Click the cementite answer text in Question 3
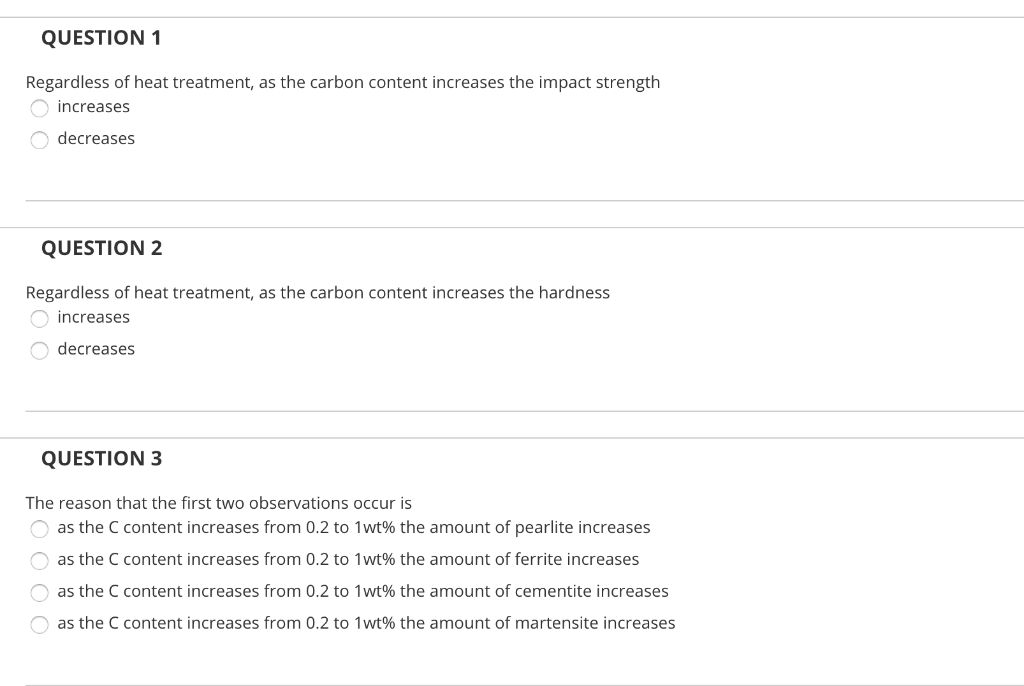The height and width of the screenshot is (686, 1024). 362,591
